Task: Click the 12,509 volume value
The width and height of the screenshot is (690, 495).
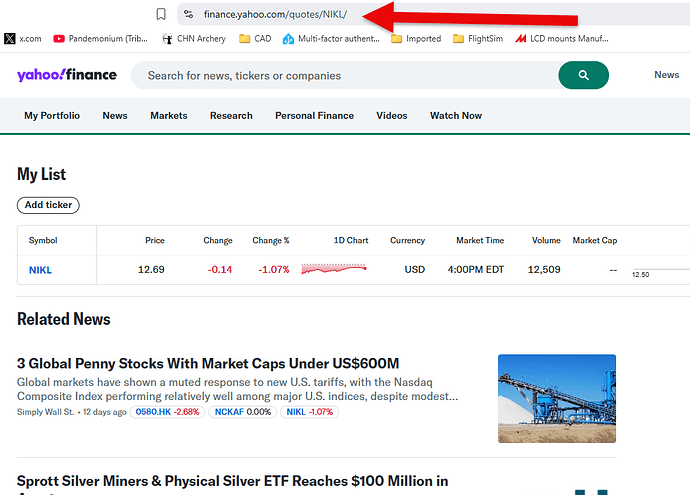Action: coord(544,269)
